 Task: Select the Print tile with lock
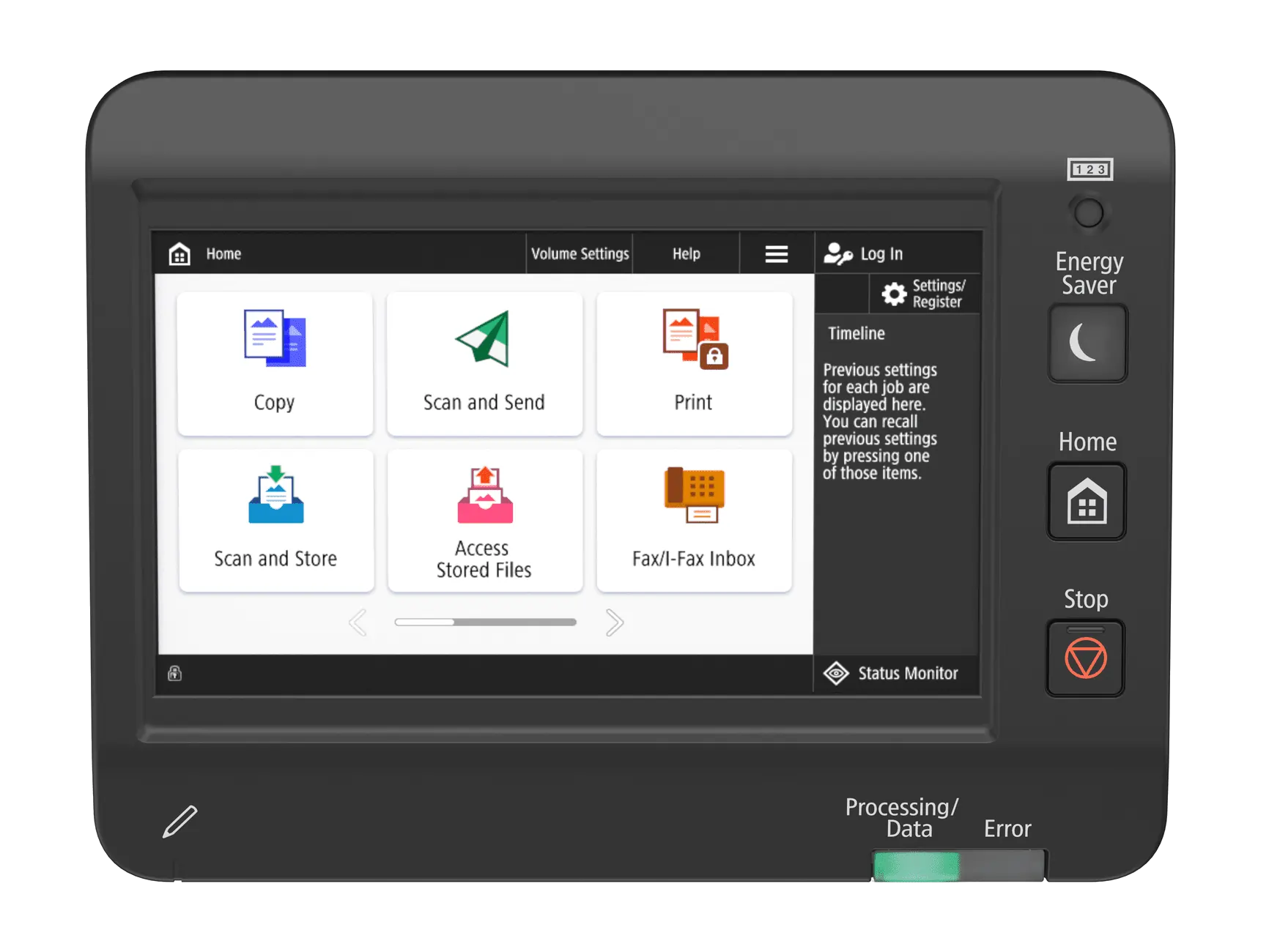(x=694, y=363)
